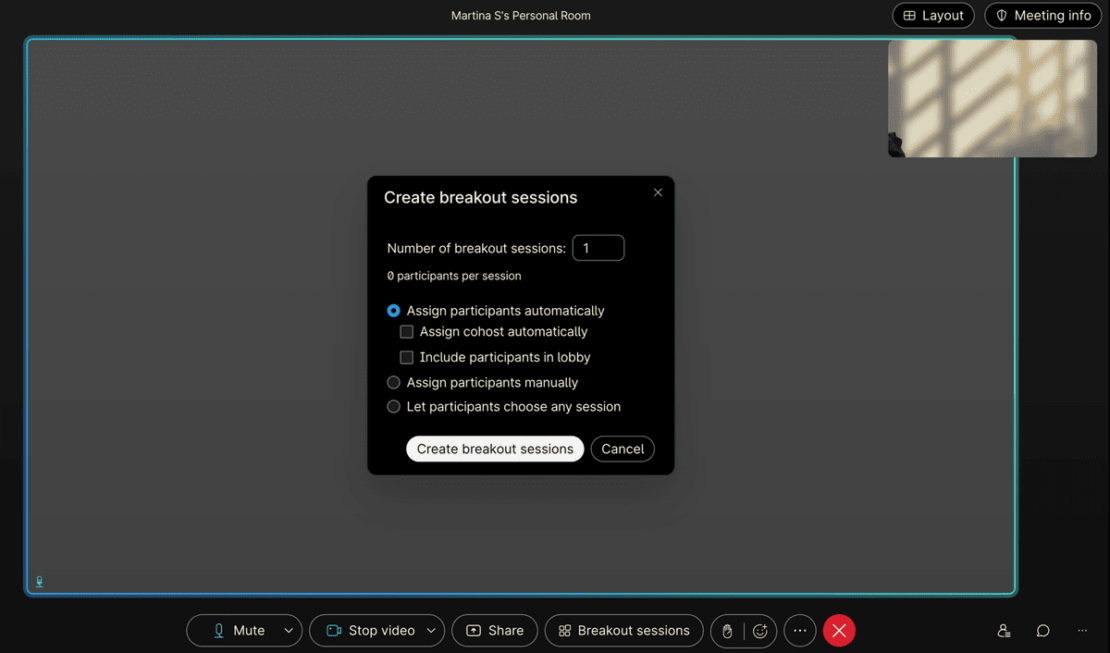View Meeting info
Viewport: 1110px width, 653px height.
point(1043,15)
